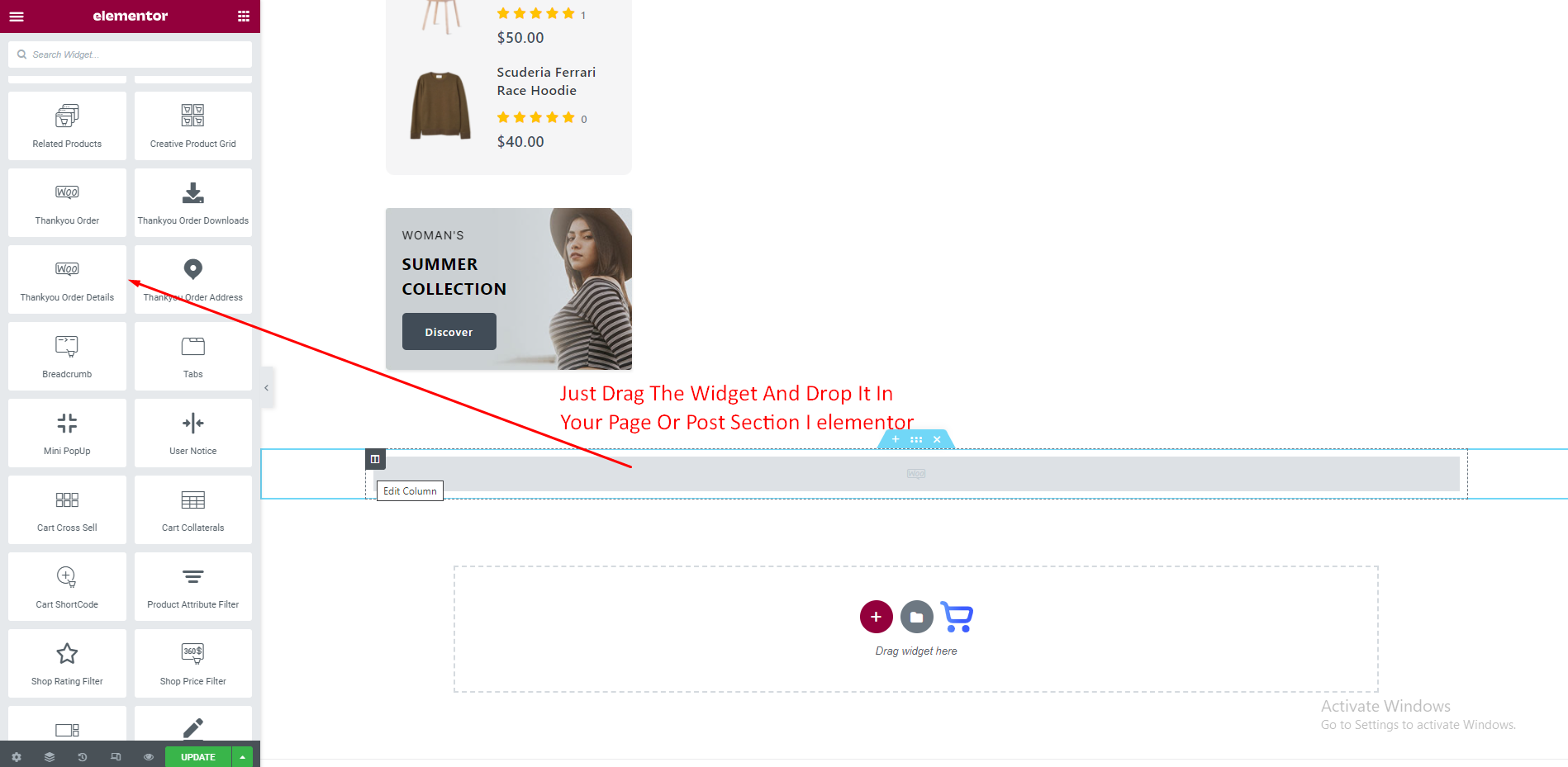
Task: Select the Cart Collaterals widget
Action: [x=193, y=509]
